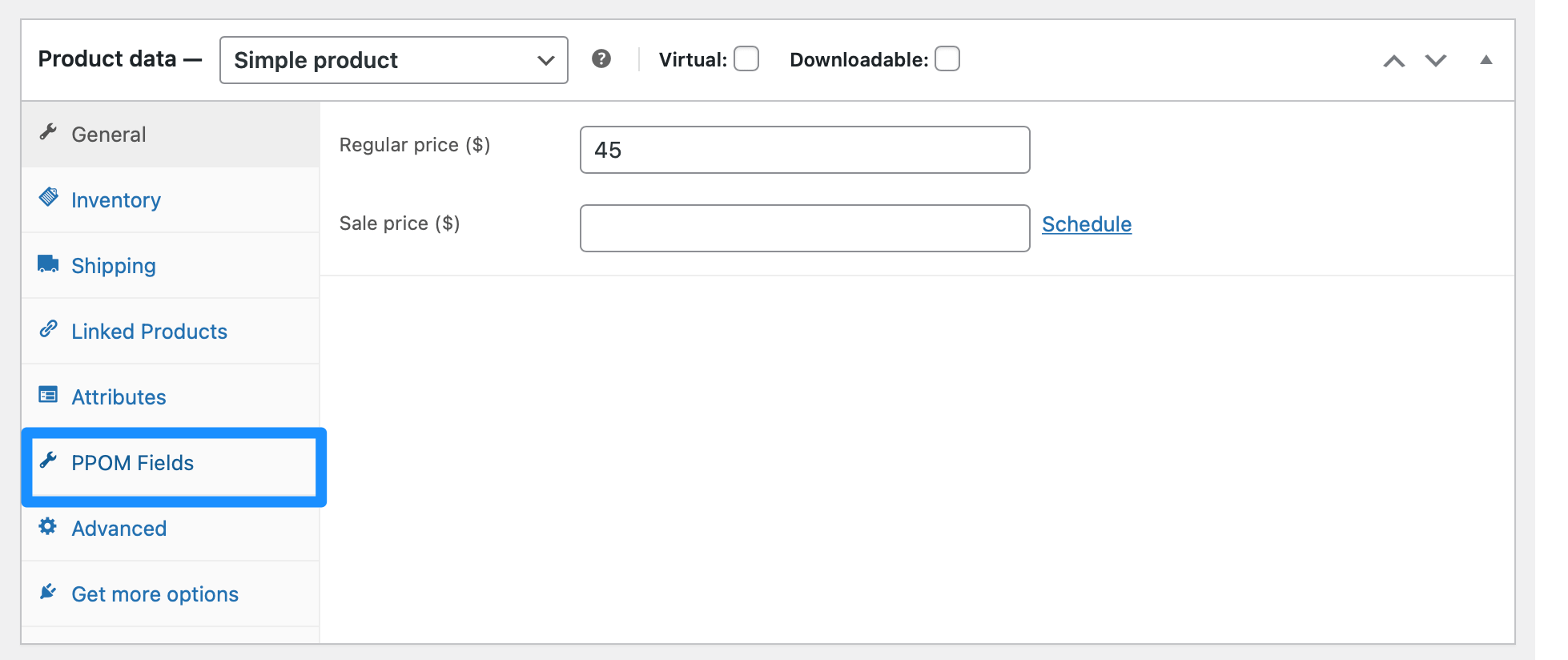1568x660 pixels.
Task: Collapse the Product data panel
Action: coord(1486,60)
